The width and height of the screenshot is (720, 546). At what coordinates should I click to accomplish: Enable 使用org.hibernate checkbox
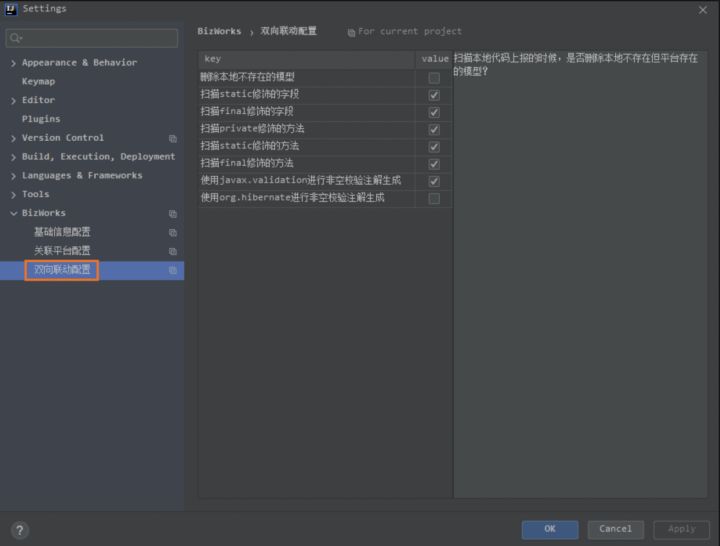tap(434, 198)
